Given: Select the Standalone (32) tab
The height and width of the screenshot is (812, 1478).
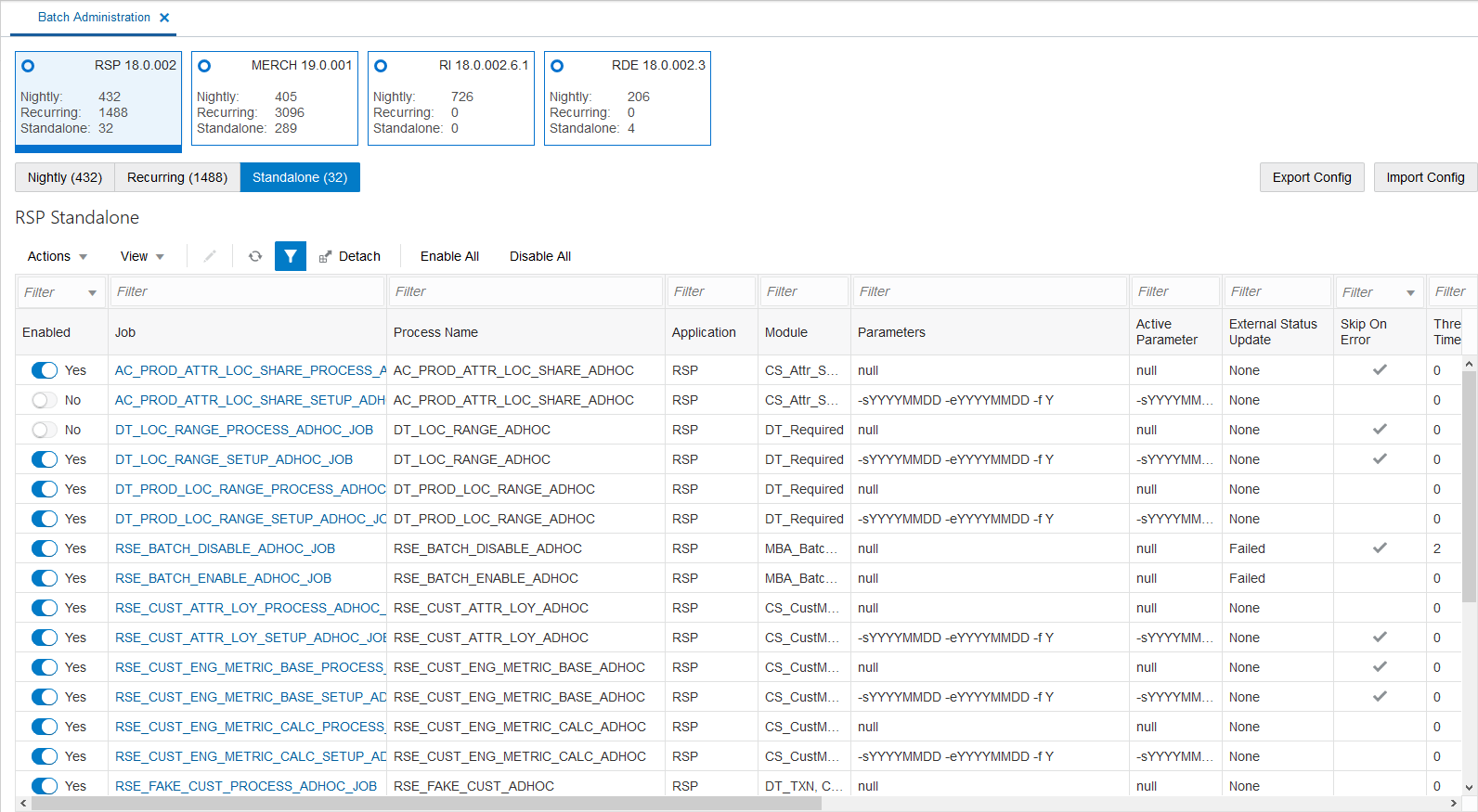Looking at the screenshot, I should [x=300, y=177].
